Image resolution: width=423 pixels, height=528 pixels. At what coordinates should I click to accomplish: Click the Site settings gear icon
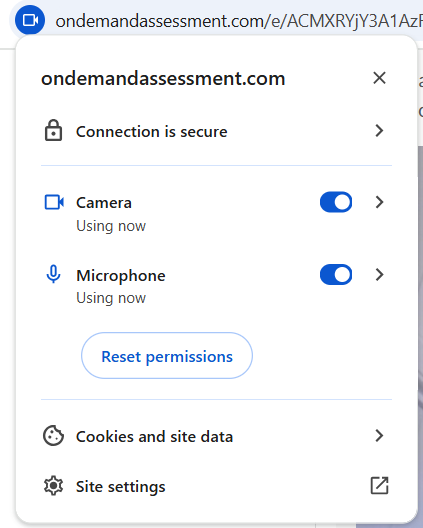(x=53, y=486)
